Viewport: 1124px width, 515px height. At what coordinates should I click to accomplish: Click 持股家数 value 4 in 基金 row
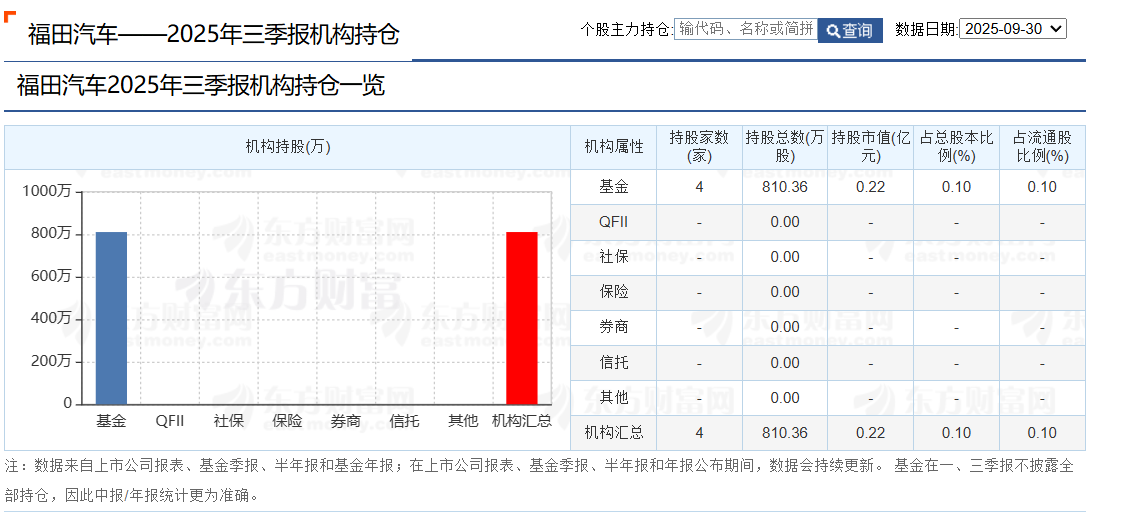point(700,187)
